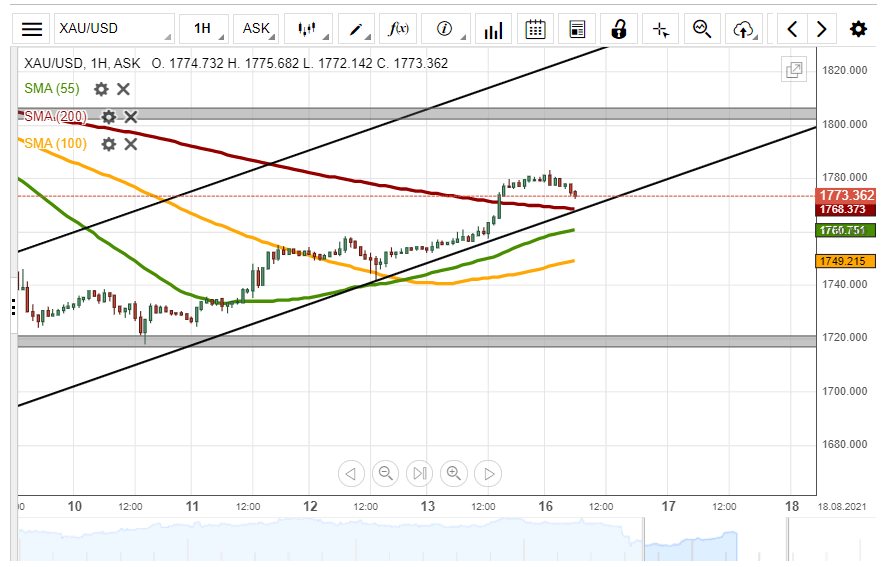
Task: Open the hamburger main menu
Action: coord(32,29)
